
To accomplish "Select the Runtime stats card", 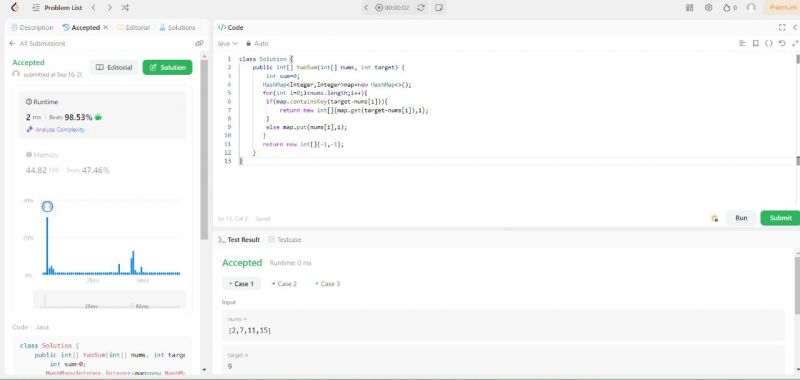I will pos(103,115).
